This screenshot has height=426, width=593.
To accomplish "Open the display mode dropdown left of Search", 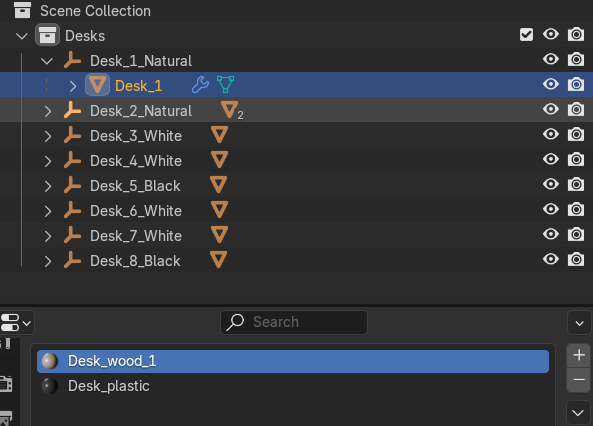I will (16, 323).
